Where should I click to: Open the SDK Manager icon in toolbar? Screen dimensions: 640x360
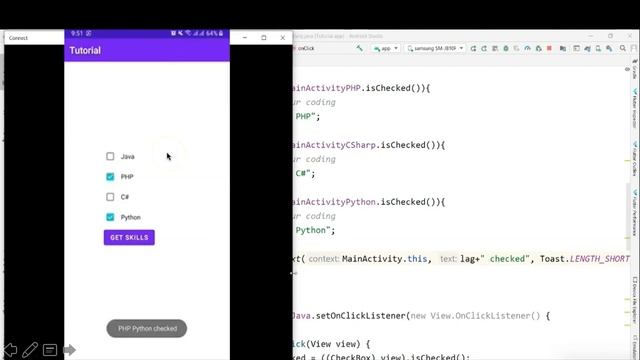point(609,49)
